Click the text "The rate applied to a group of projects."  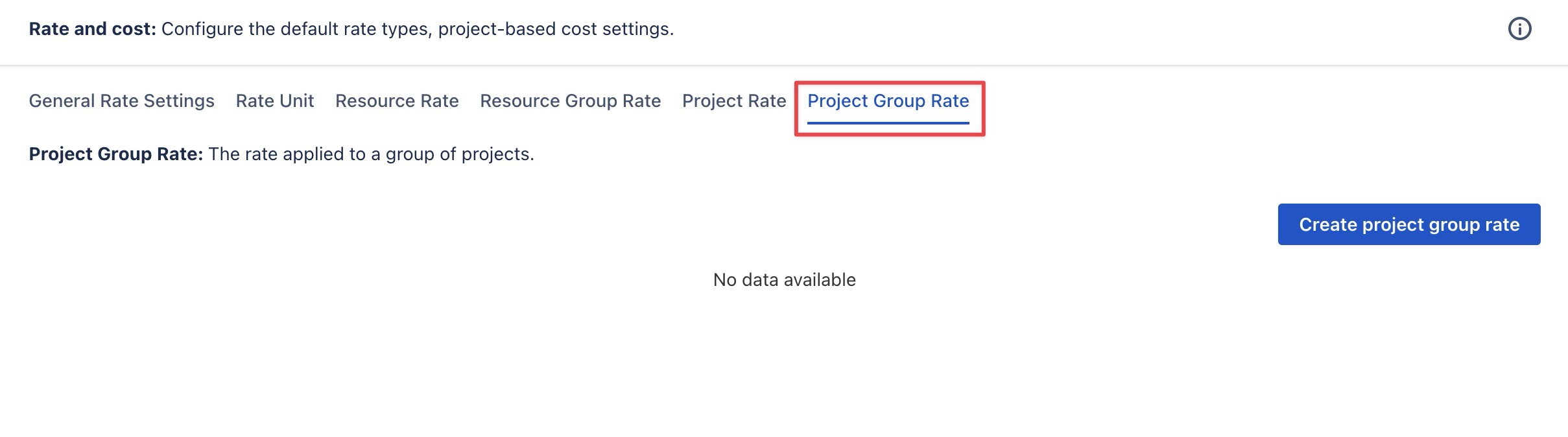click(x=371, y=154)
